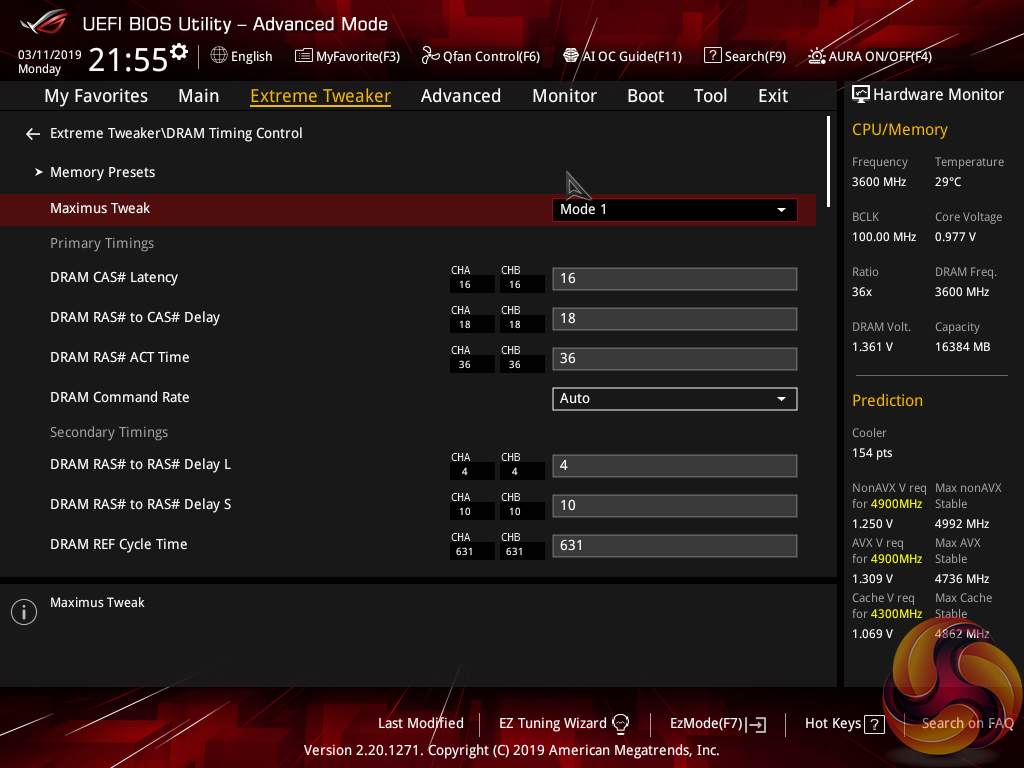Click the settings gear next to clock
Image resolution: width=1024 pixels, height=768 pixels.
(x=179, y=52)
